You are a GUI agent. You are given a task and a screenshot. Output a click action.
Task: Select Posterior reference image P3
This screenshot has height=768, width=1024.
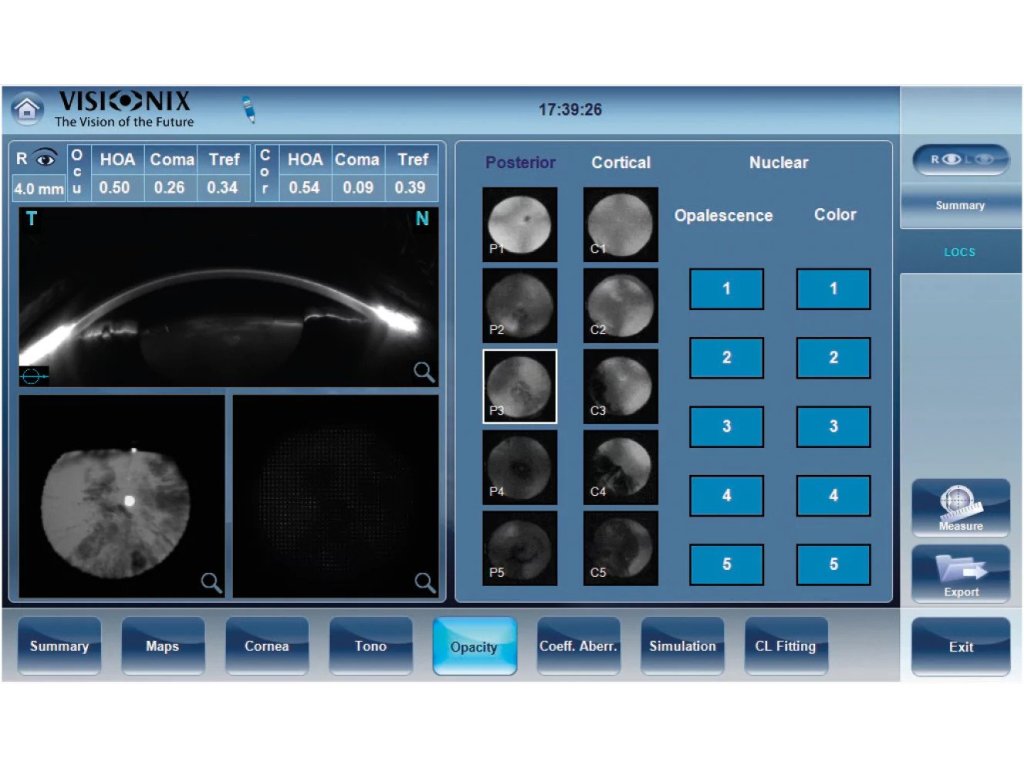click(x=520, y=387)
